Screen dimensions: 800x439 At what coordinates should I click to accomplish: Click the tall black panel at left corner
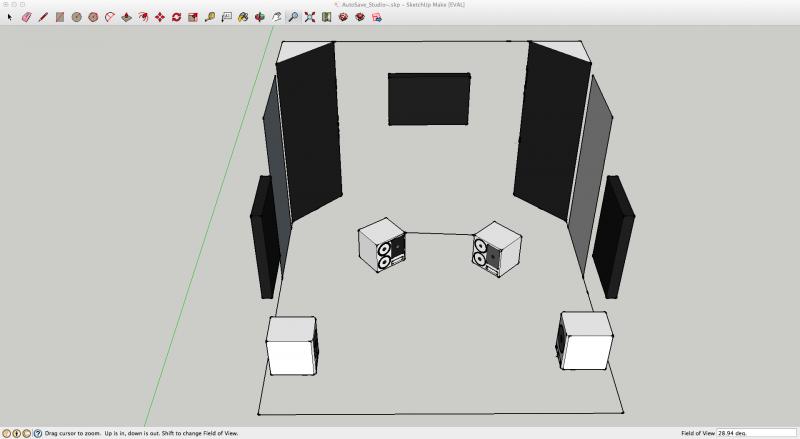point(309,132)
